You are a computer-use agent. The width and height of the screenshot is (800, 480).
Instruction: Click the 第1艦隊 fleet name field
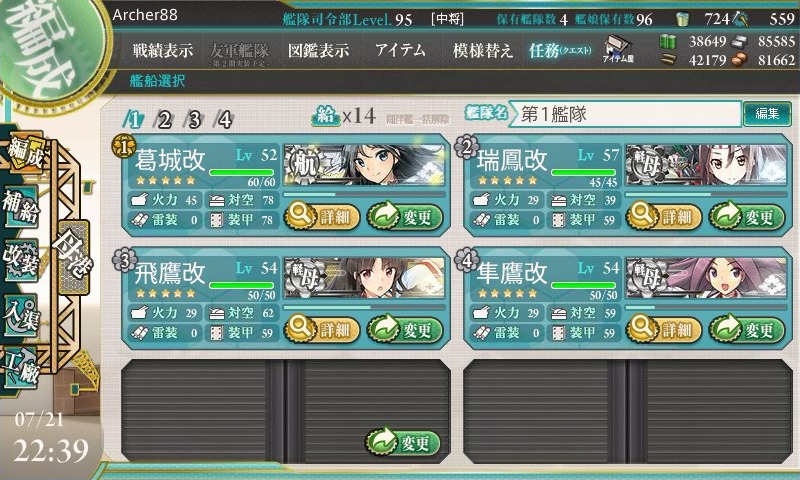625,114
